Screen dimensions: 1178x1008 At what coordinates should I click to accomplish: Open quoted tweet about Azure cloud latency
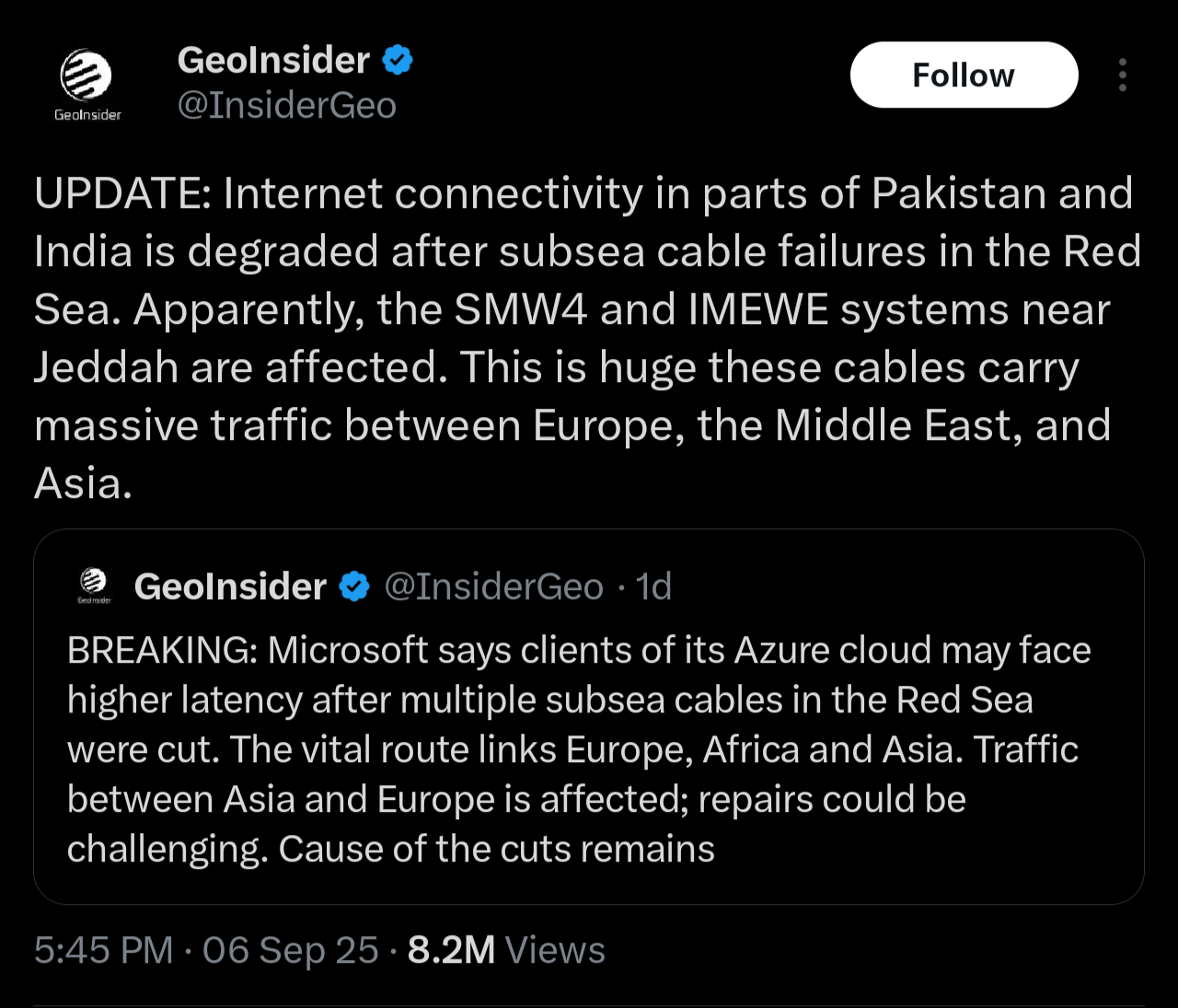pyautogui.click(x=589, y=750)
